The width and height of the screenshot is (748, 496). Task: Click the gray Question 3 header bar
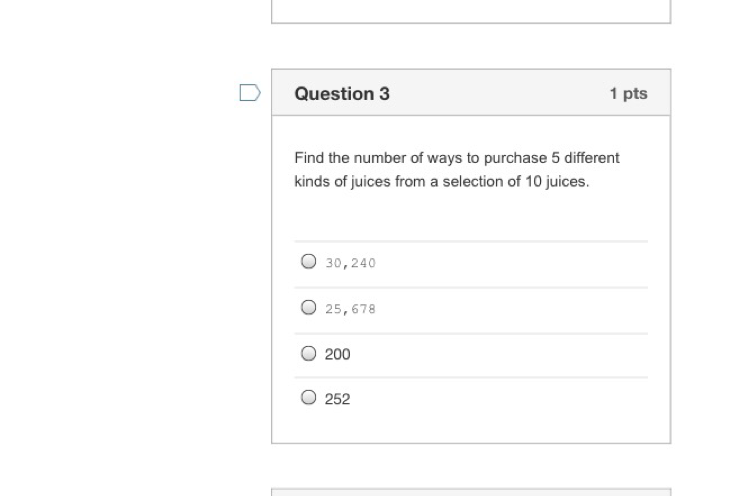tap(500, 93)
